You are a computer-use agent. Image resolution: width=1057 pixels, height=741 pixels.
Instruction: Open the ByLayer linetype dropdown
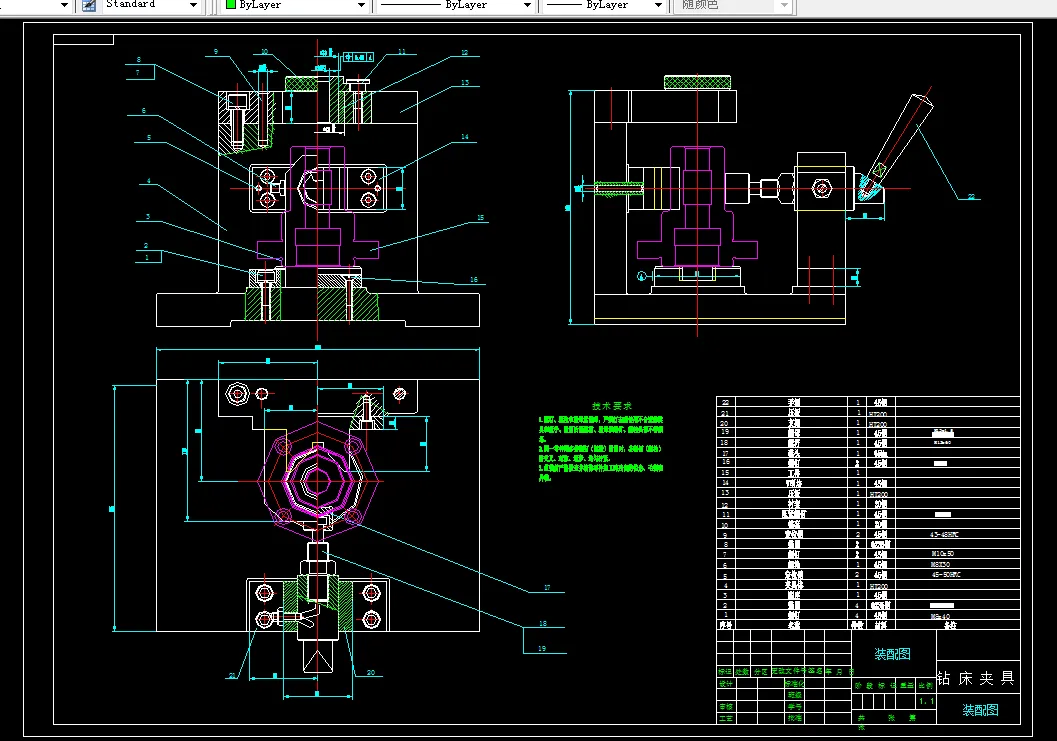pyautogui.click(x=527, y=5)
